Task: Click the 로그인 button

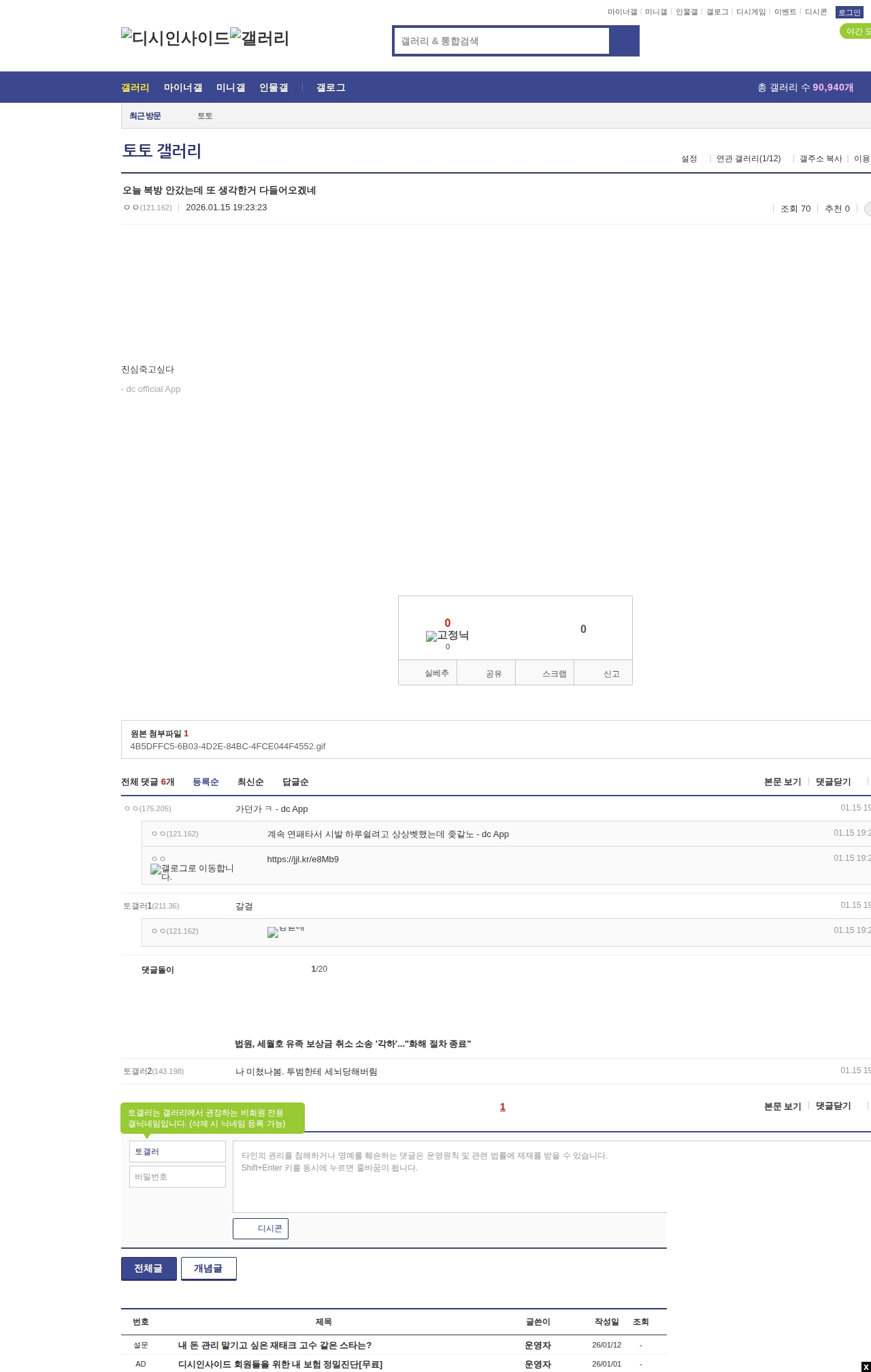Action: click(x=849, y=12)
